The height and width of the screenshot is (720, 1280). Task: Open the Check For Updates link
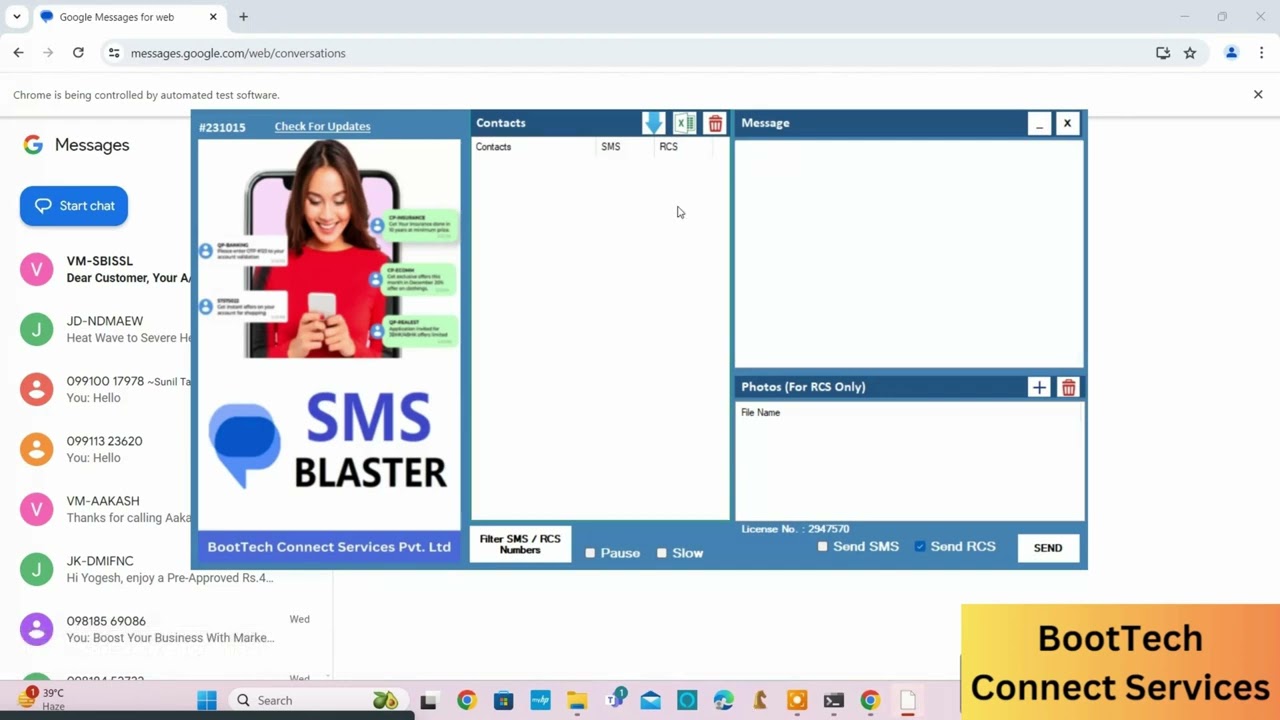tap(322, 126)
